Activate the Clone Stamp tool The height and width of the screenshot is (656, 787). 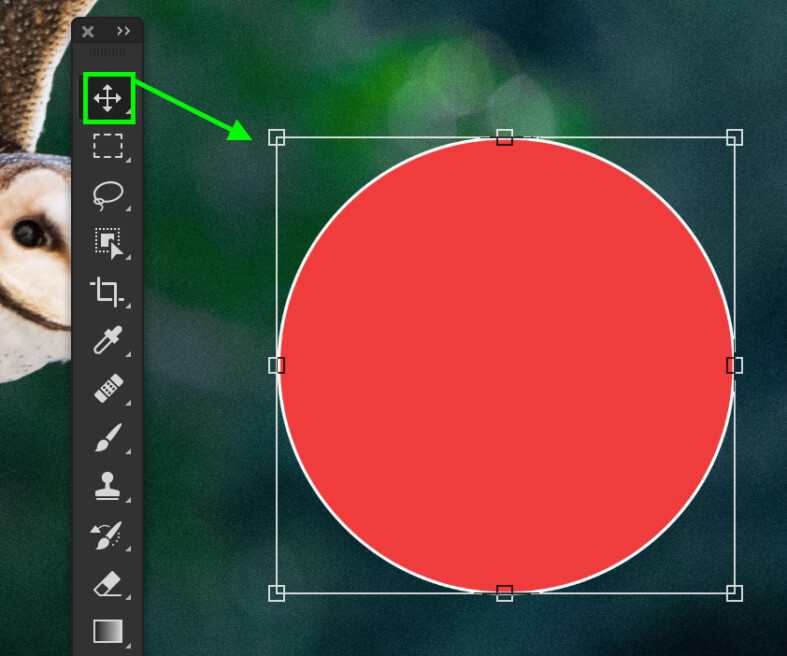107,487
